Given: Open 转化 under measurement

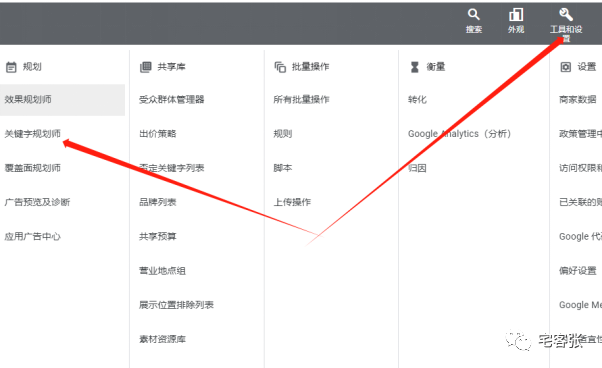Looking at the screenshot, I should pos(417,100).
